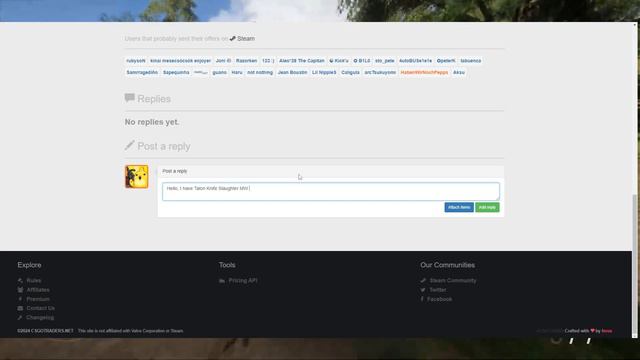The height and width of the screenshot is (360, 640).
Task: Click the pencil icon beside Post a reply
Action: [x=129, y=145]
